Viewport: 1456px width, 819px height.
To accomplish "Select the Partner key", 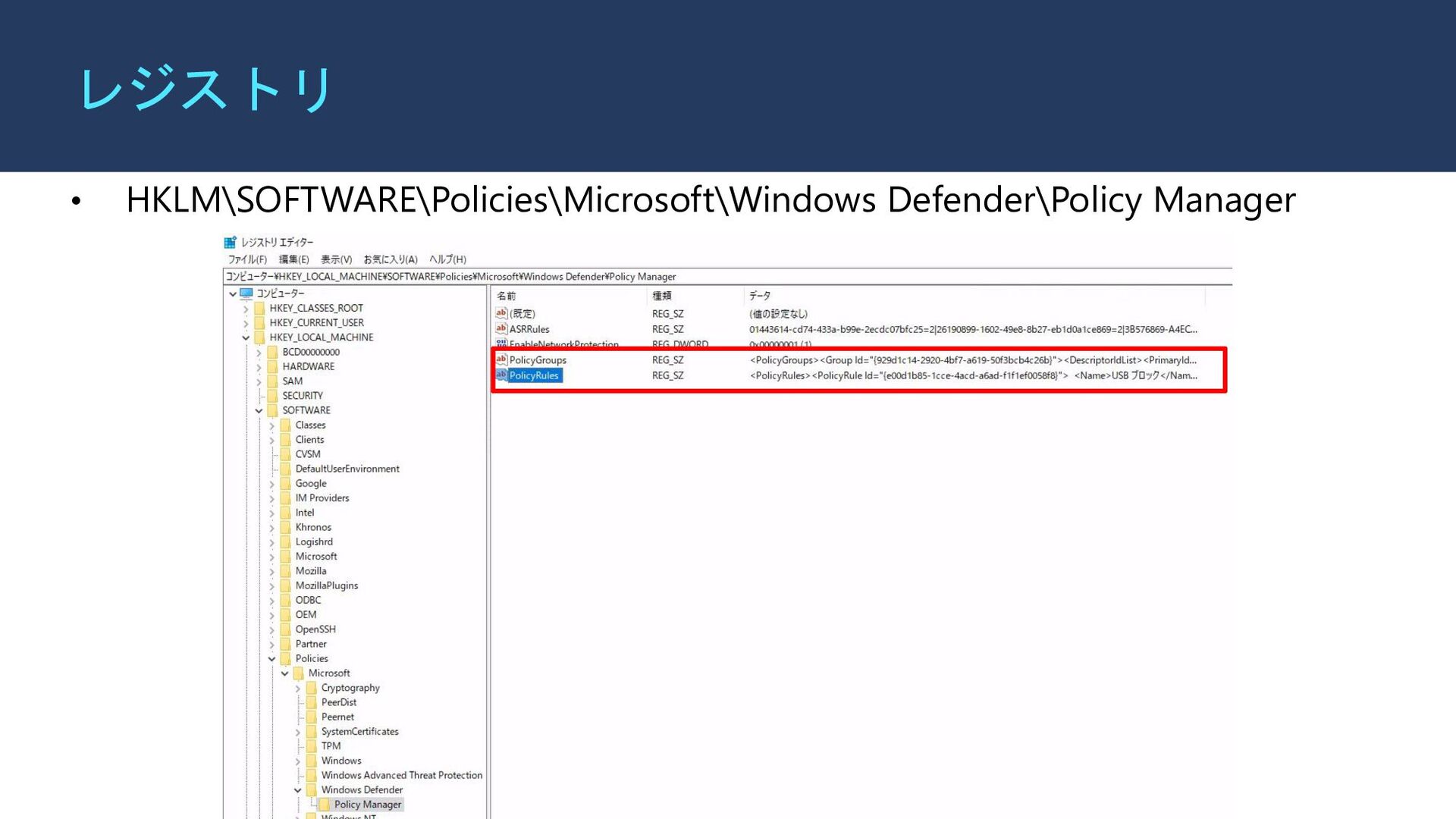I will (x=311, y=645).
